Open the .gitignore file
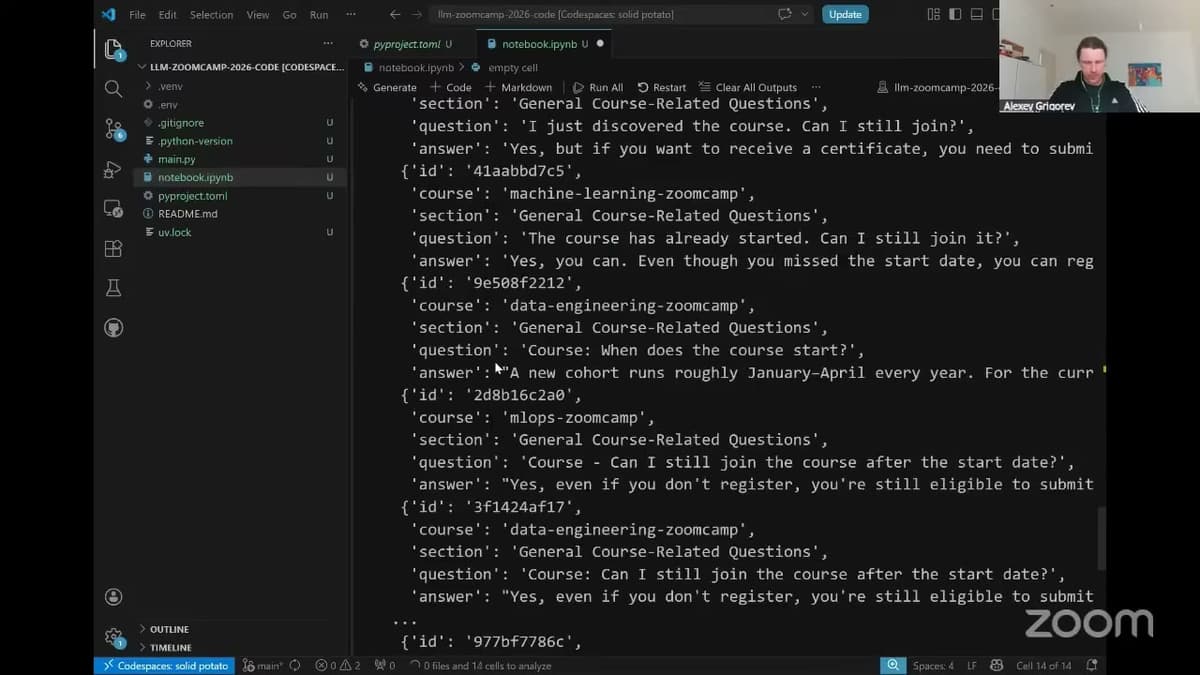Image resolution: width=1200 pixels, height=675 pixels. [239, 122]
